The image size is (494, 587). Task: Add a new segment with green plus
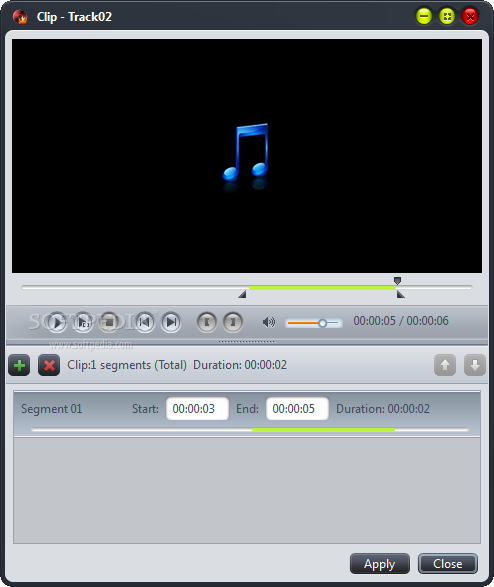click(19, 365)
